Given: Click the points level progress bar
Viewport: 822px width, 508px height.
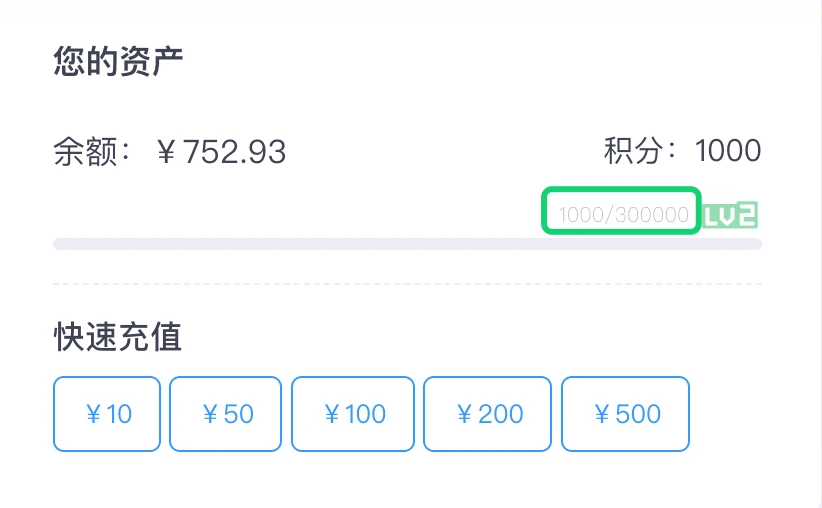Looking at the screenshot, I should click(407, 244).
